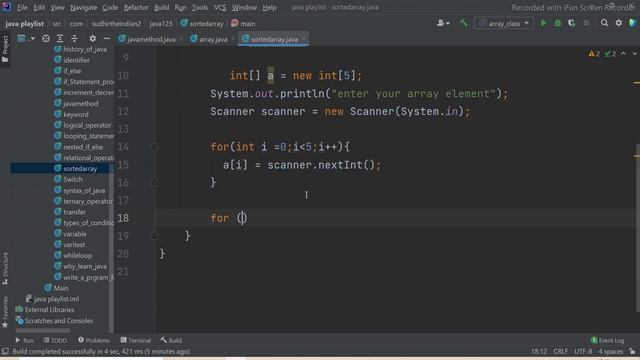
Task: Open the Navigate menu
Action: click(x=83, y=7)
